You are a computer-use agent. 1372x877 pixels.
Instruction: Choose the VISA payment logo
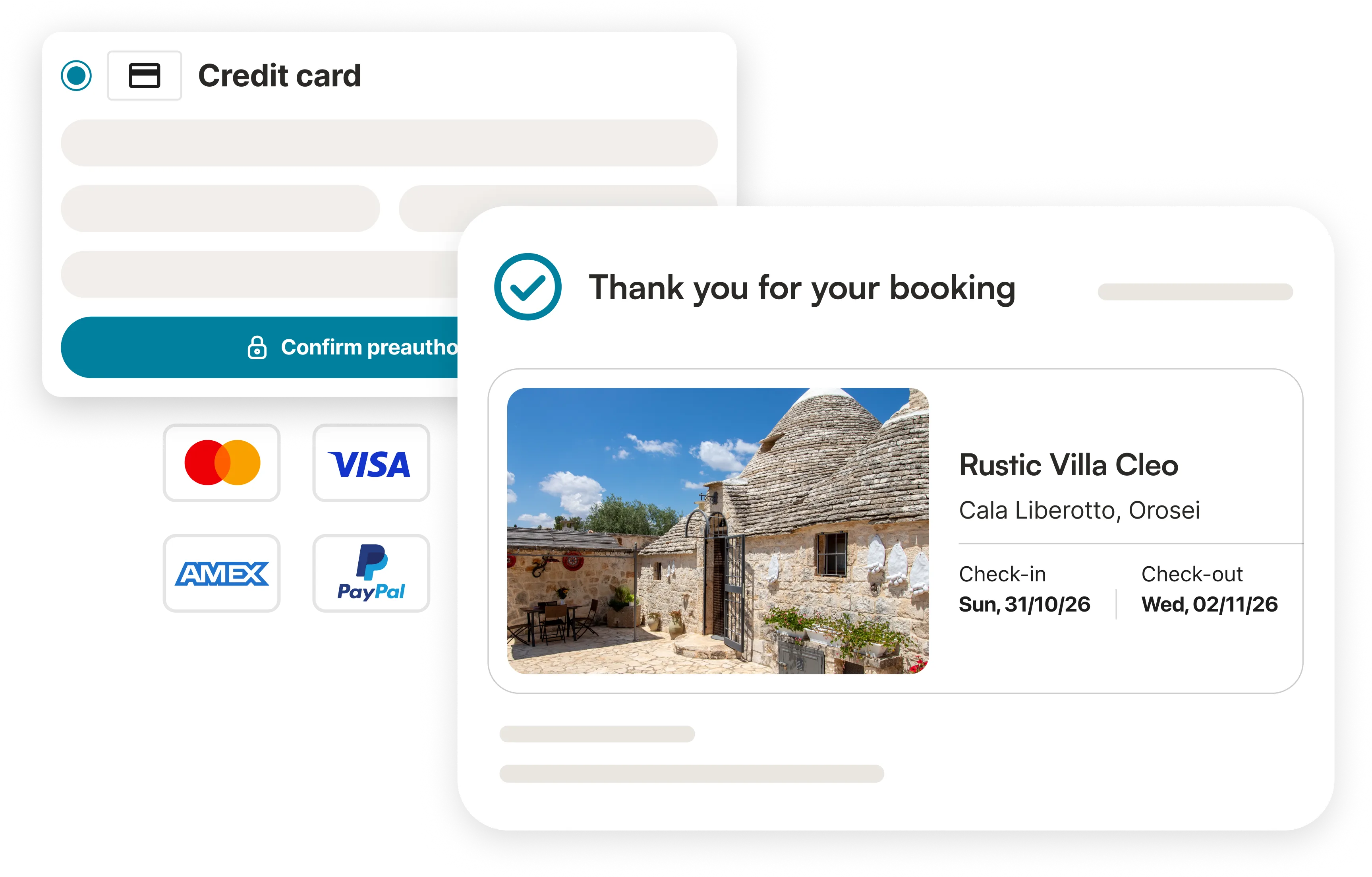[x=371, y=463]
